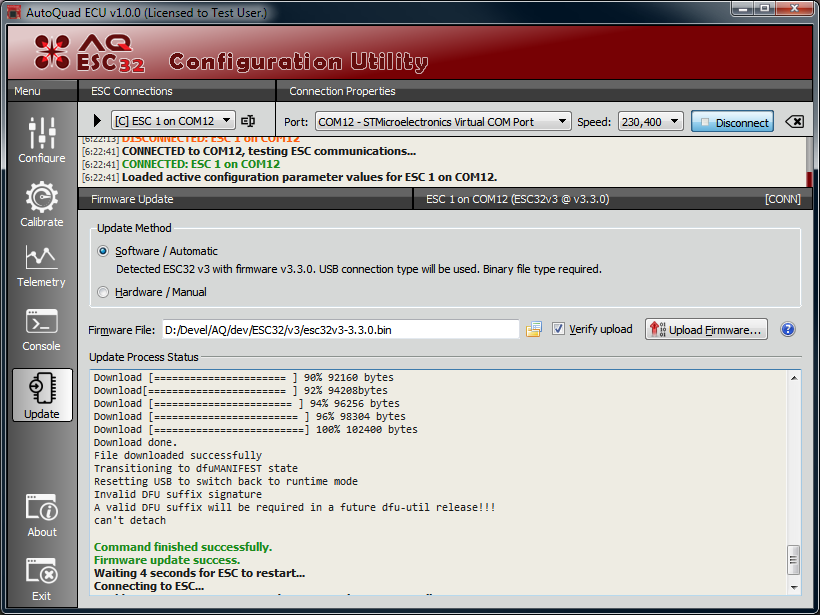
Task: Click the 'Update Method' group label
Action: (134, 228)
